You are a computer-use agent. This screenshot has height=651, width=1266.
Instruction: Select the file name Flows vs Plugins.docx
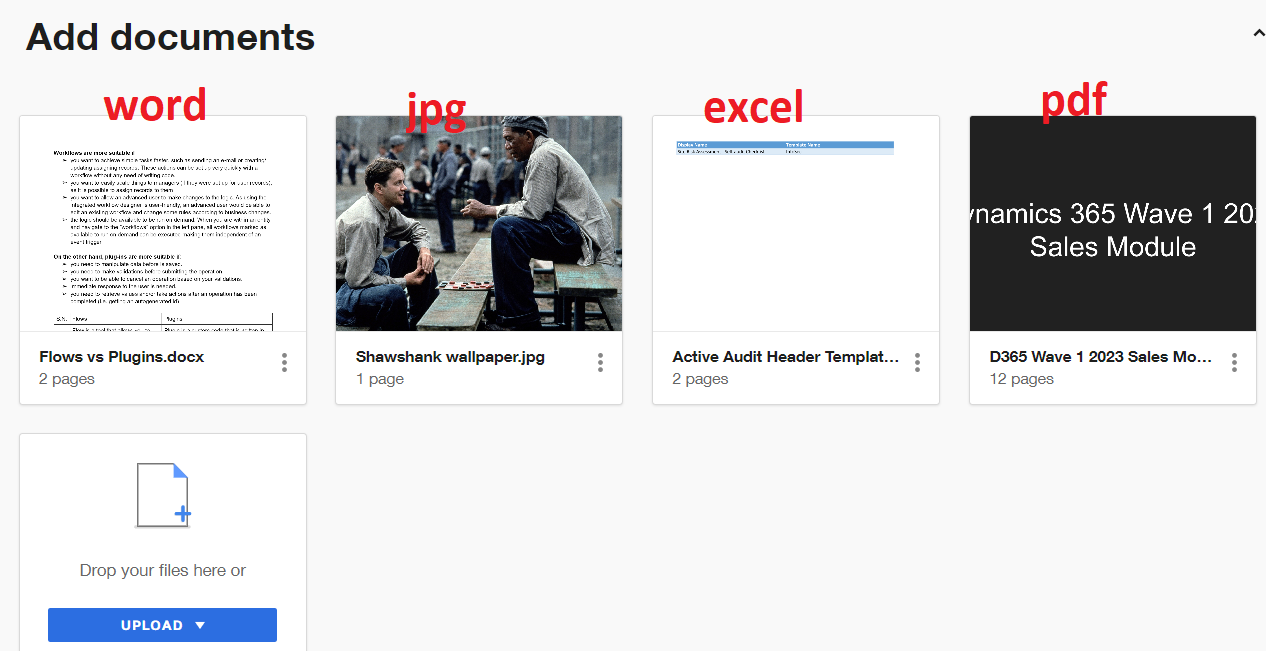pos(122,356)
